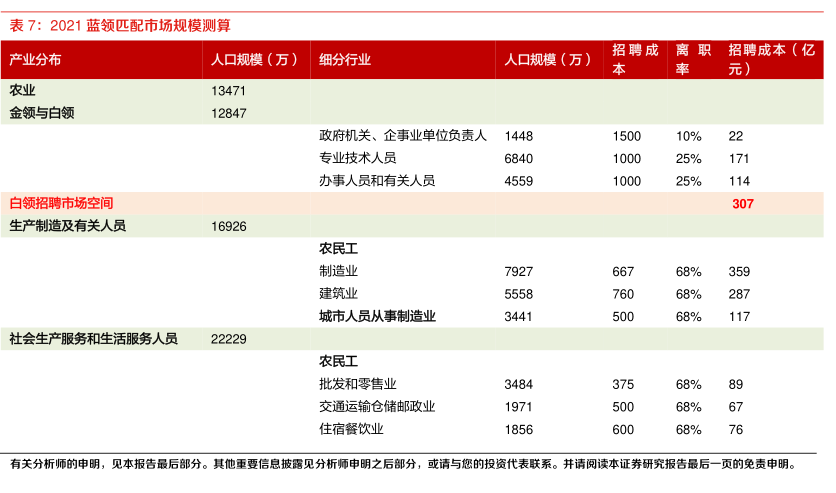This screenshot has width=836, height=493.
Task: Select the 政府机关、企事业单位负责人 cell
Action: (403, 136)
